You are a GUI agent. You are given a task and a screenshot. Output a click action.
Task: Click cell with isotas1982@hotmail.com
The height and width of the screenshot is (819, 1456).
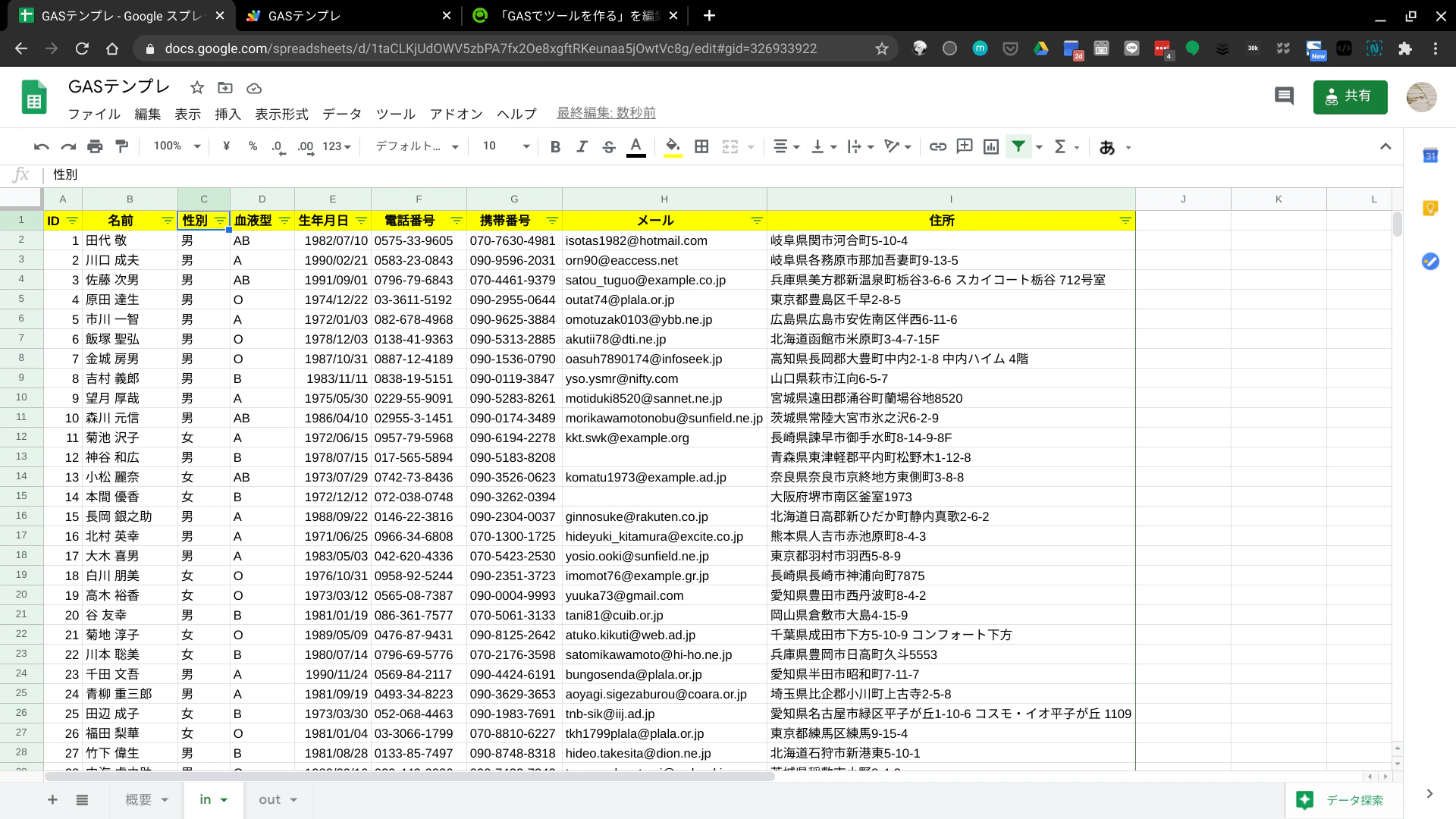(x=664, y=240)
